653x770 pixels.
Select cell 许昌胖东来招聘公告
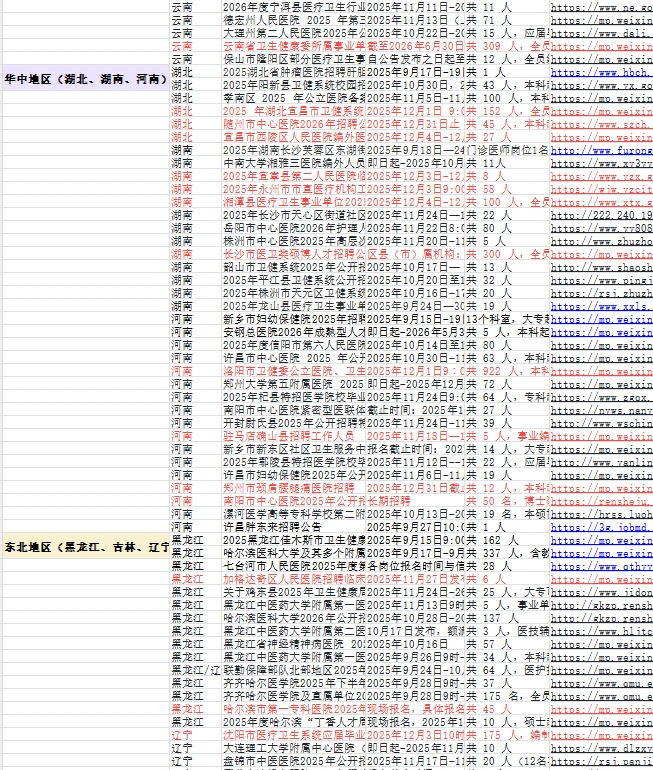click(294, 527)
